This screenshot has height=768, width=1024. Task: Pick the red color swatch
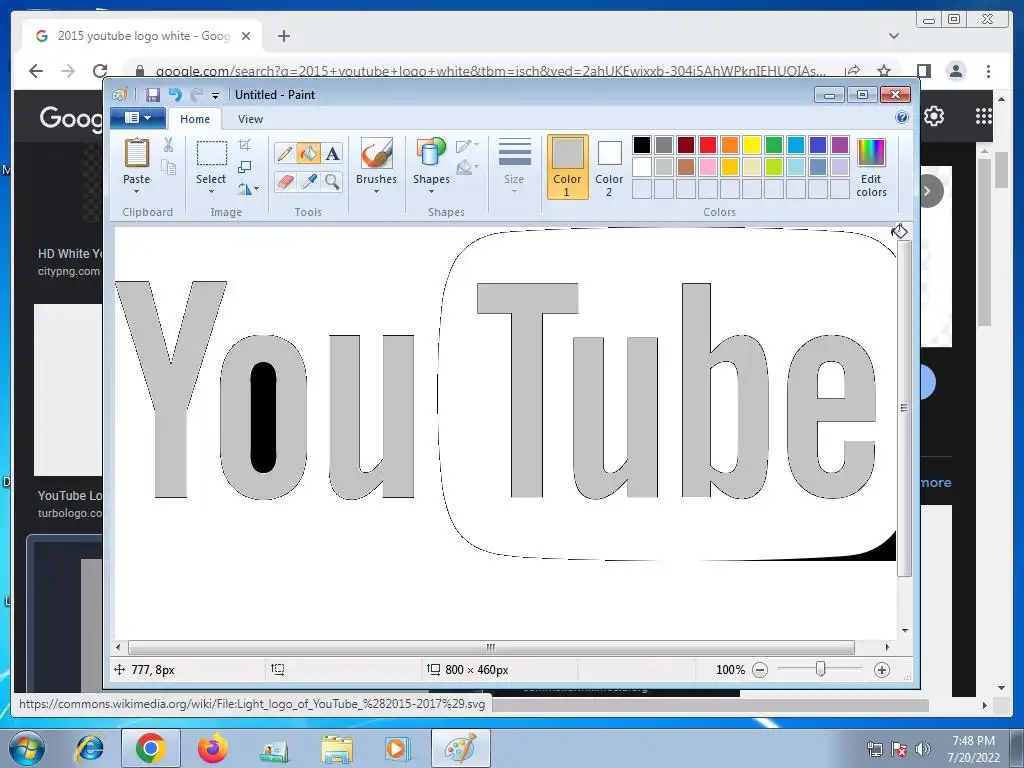click(708, 145)
